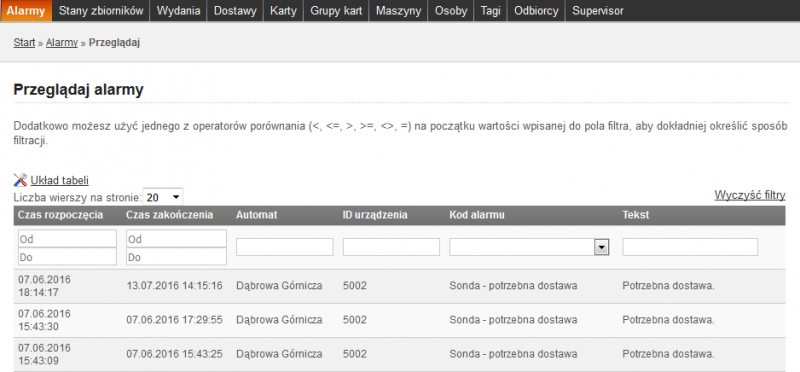Click Dąbrowa Górnicza in the 18:14:17 row
The width and height of the screenshot is (800, 372).
pyautogui.click(x=279, y=286)
